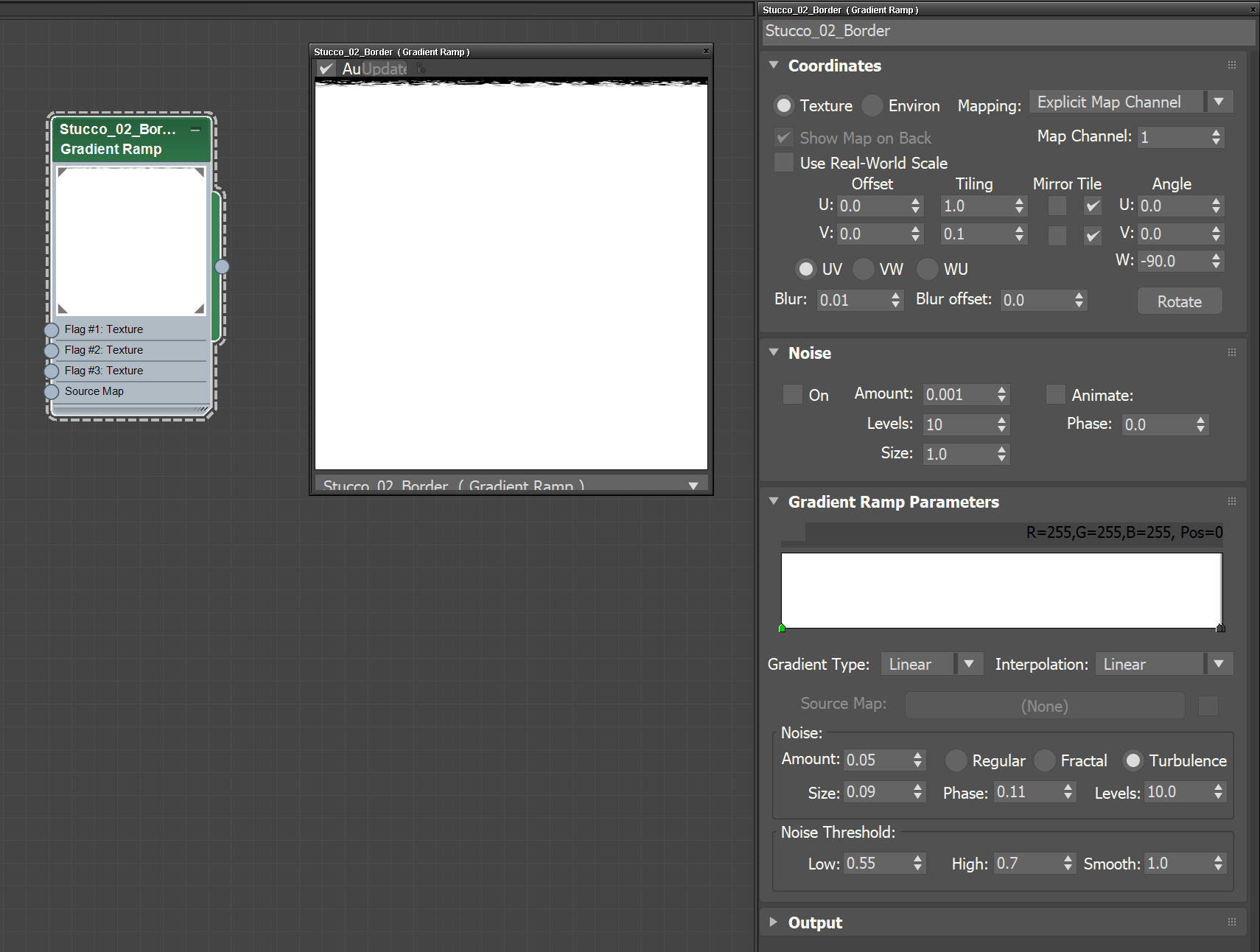
Task: Collapse the Stucco_02_Border node with minus icon
Action: (x=195, y=130)
